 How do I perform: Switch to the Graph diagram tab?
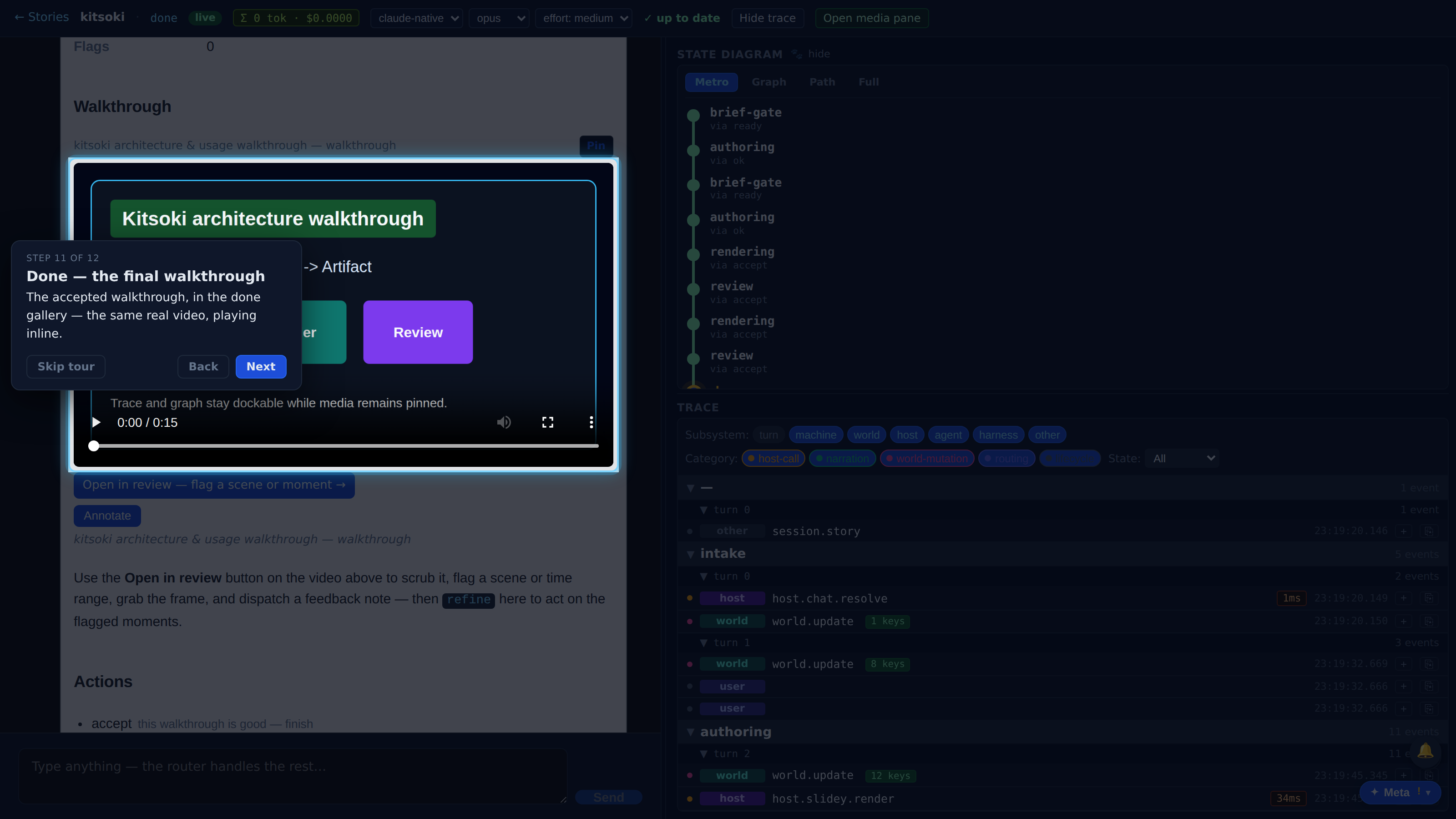coord(768,82)
